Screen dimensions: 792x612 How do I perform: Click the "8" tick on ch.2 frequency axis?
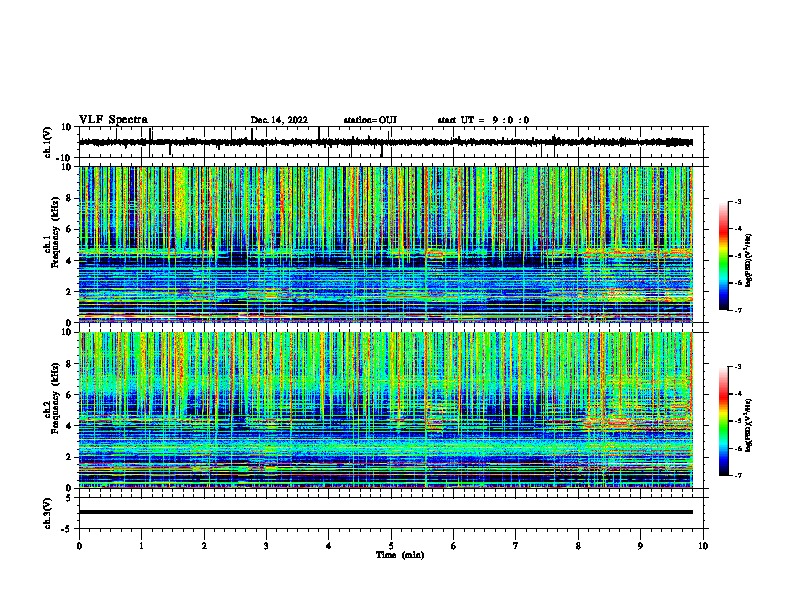coord(70,364)
